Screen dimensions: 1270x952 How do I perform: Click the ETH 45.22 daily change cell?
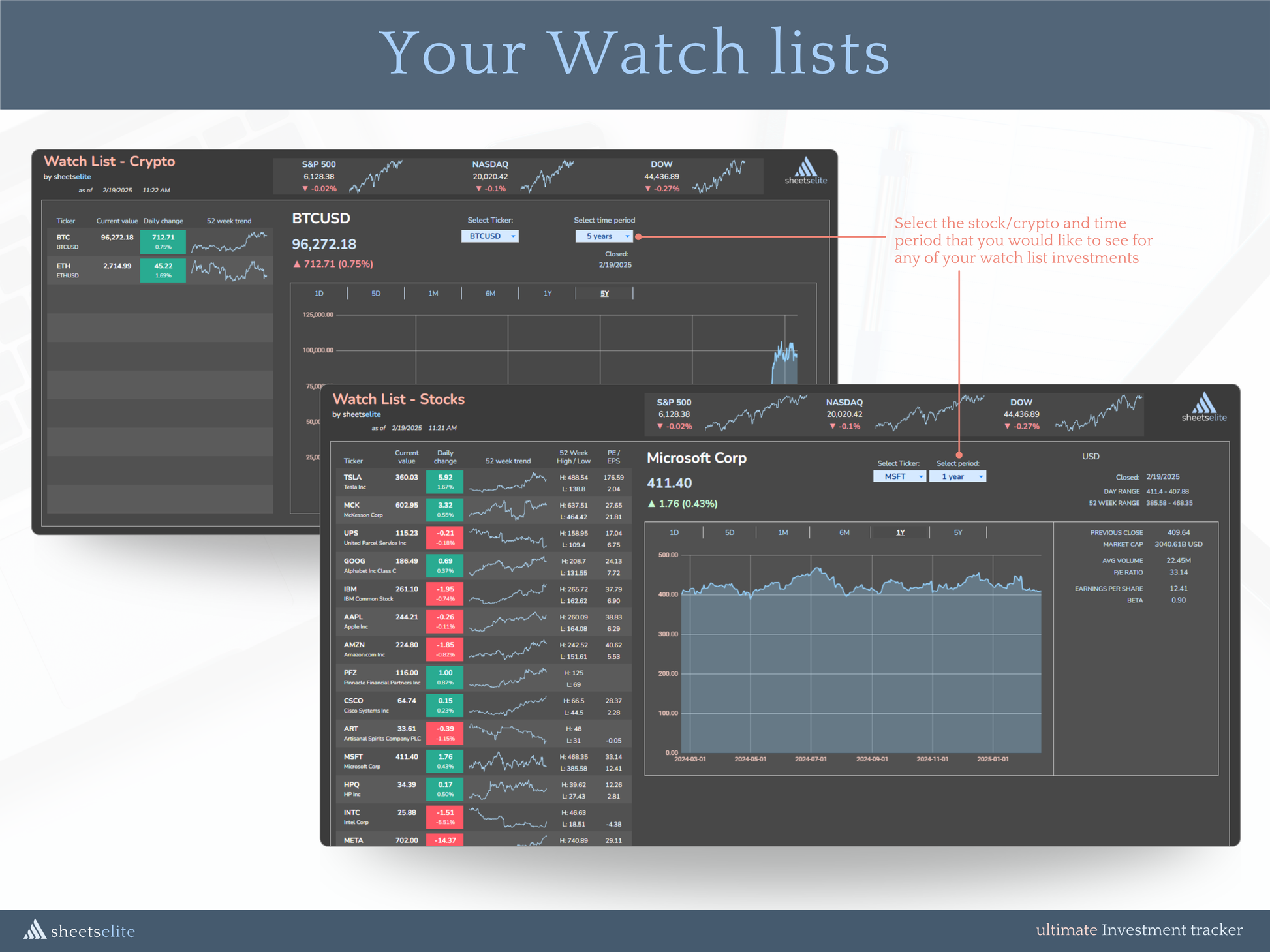click(x=163, y=270)
